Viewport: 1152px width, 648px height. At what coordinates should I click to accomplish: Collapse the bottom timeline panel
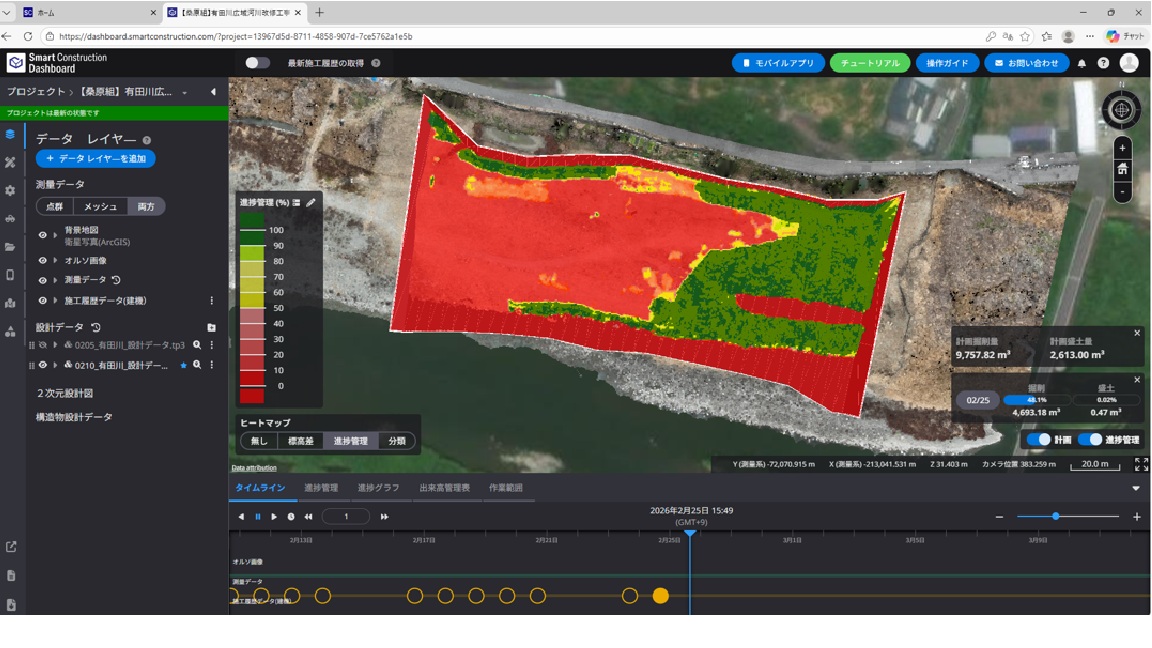(1136, 489)
